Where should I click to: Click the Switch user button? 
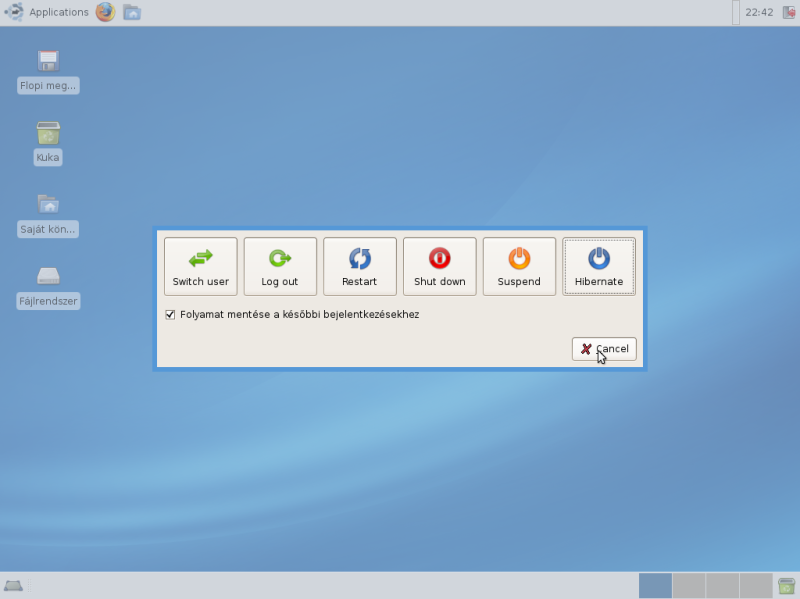200,266
